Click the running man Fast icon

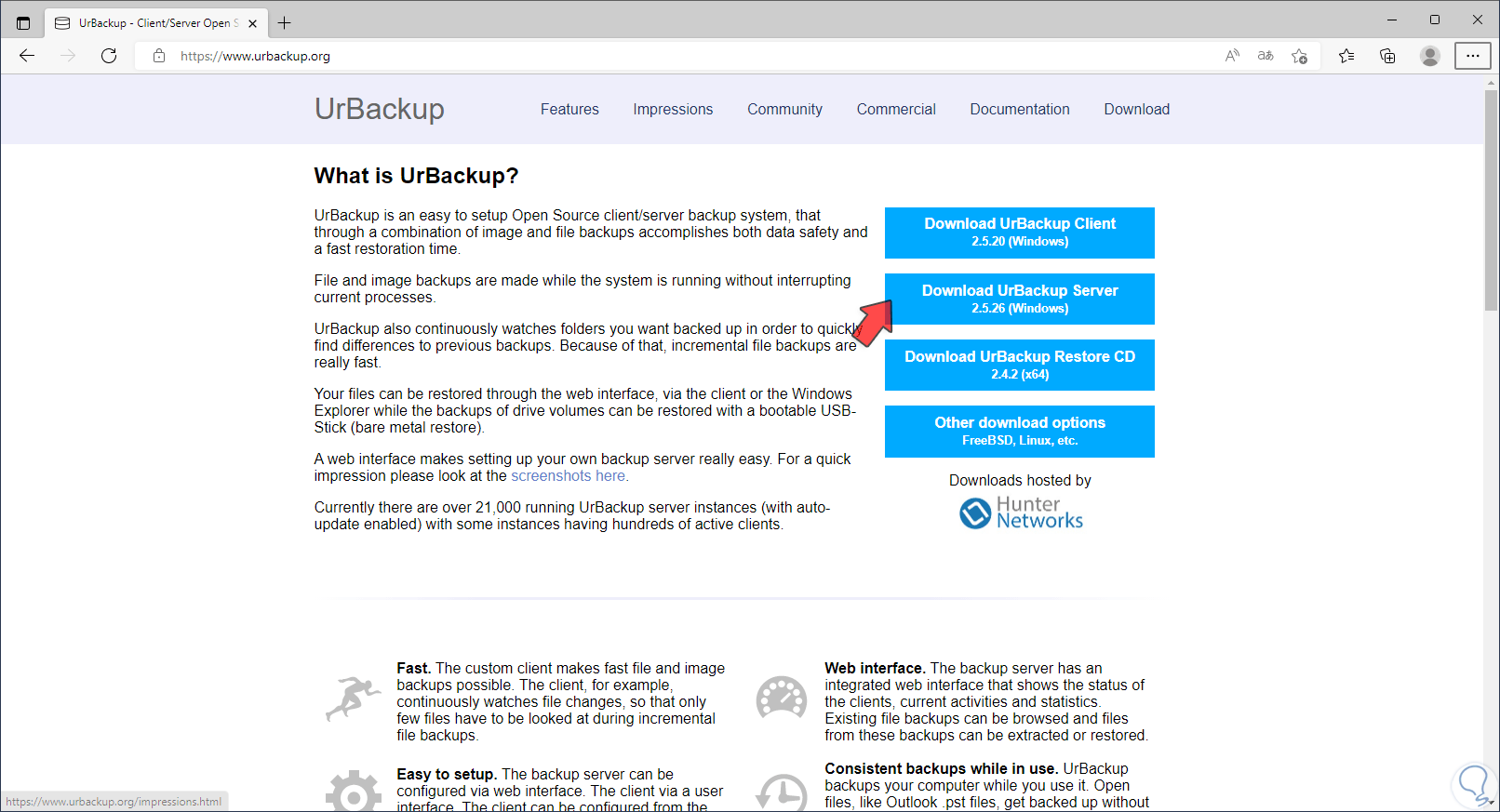click(x=353, y=699)
